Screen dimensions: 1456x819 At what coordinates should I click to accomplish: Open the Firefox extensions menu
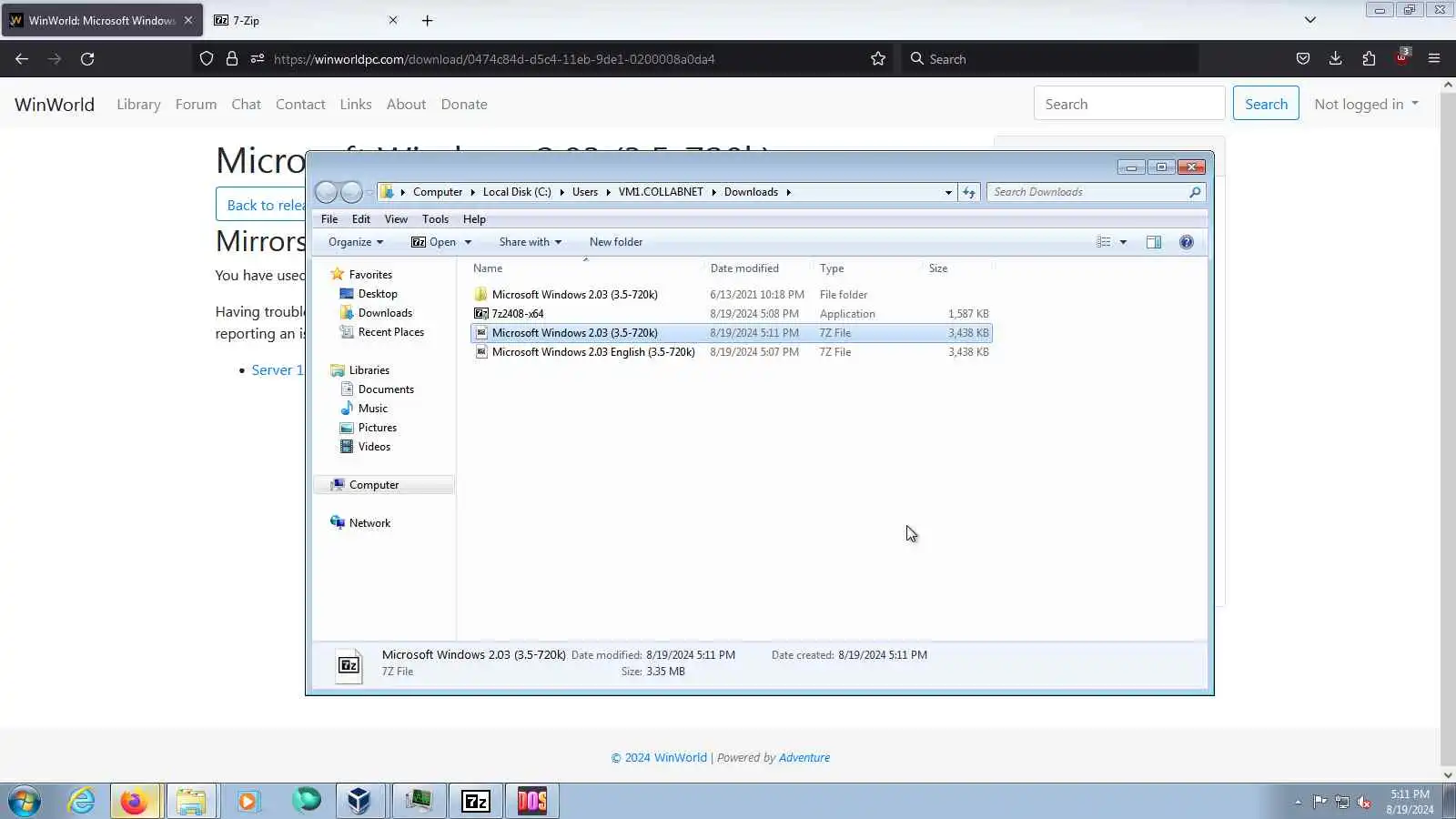(x=1369, y=59)
